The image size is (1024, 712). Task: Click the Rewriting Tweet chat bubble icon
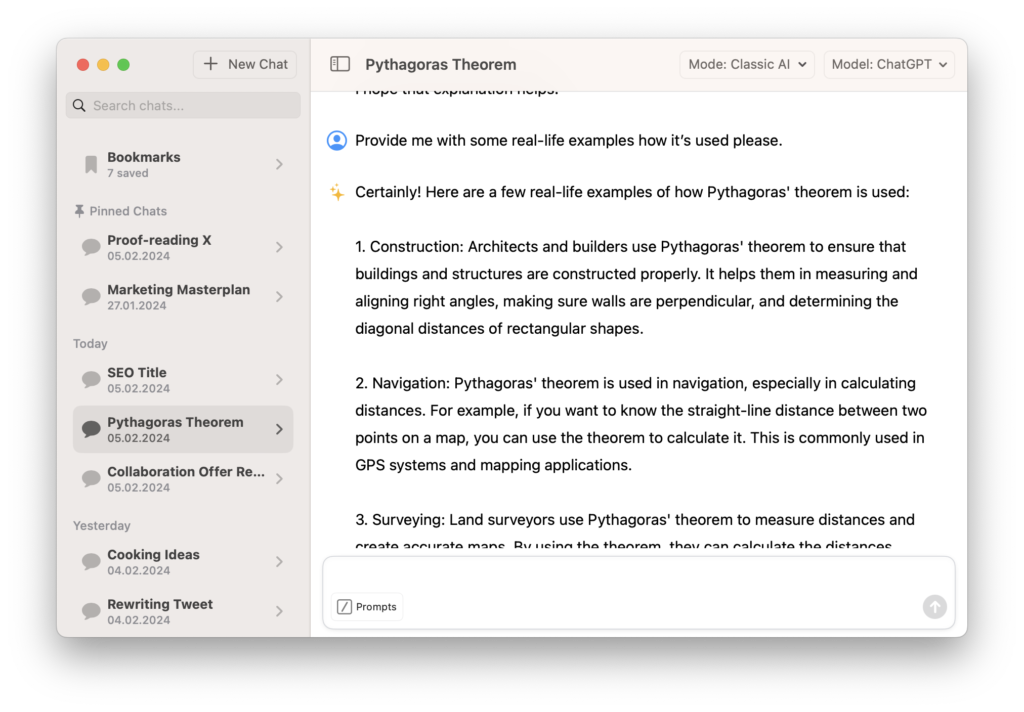91,611
